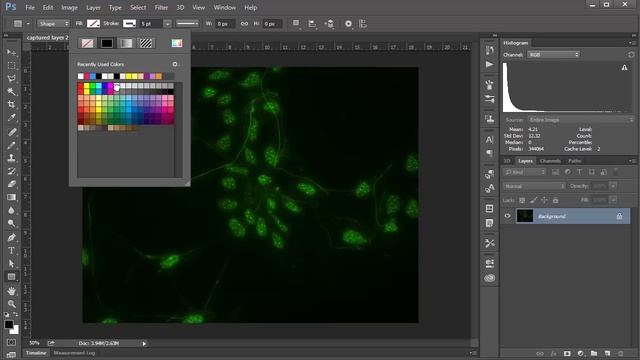The image size is (640, 360).
Task: Set fill to No Color
Action: (x=87, y=43)
